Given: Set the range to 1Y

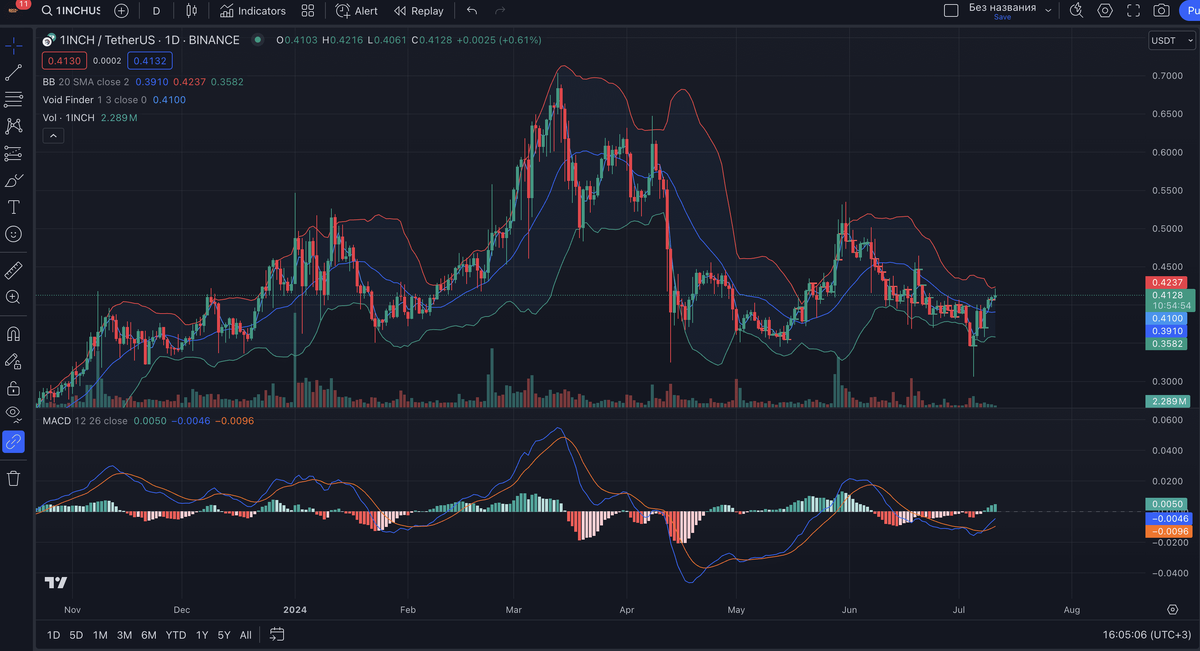Looking at the screenshot, I should pyautogui.click(x=202, y=635).
